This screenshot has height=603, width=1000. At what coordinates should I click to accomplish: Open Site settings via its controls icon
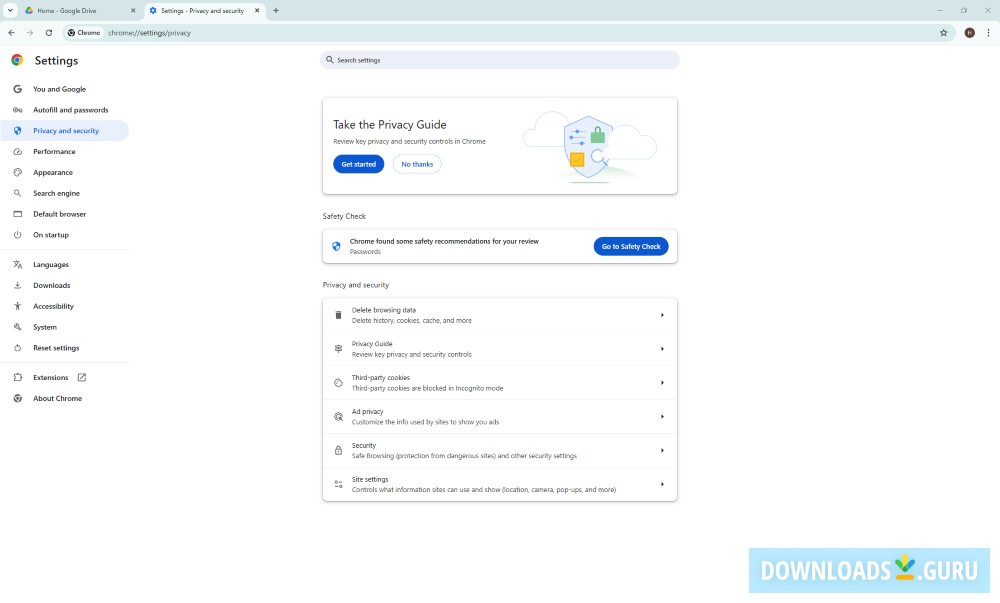click(337, 484)
